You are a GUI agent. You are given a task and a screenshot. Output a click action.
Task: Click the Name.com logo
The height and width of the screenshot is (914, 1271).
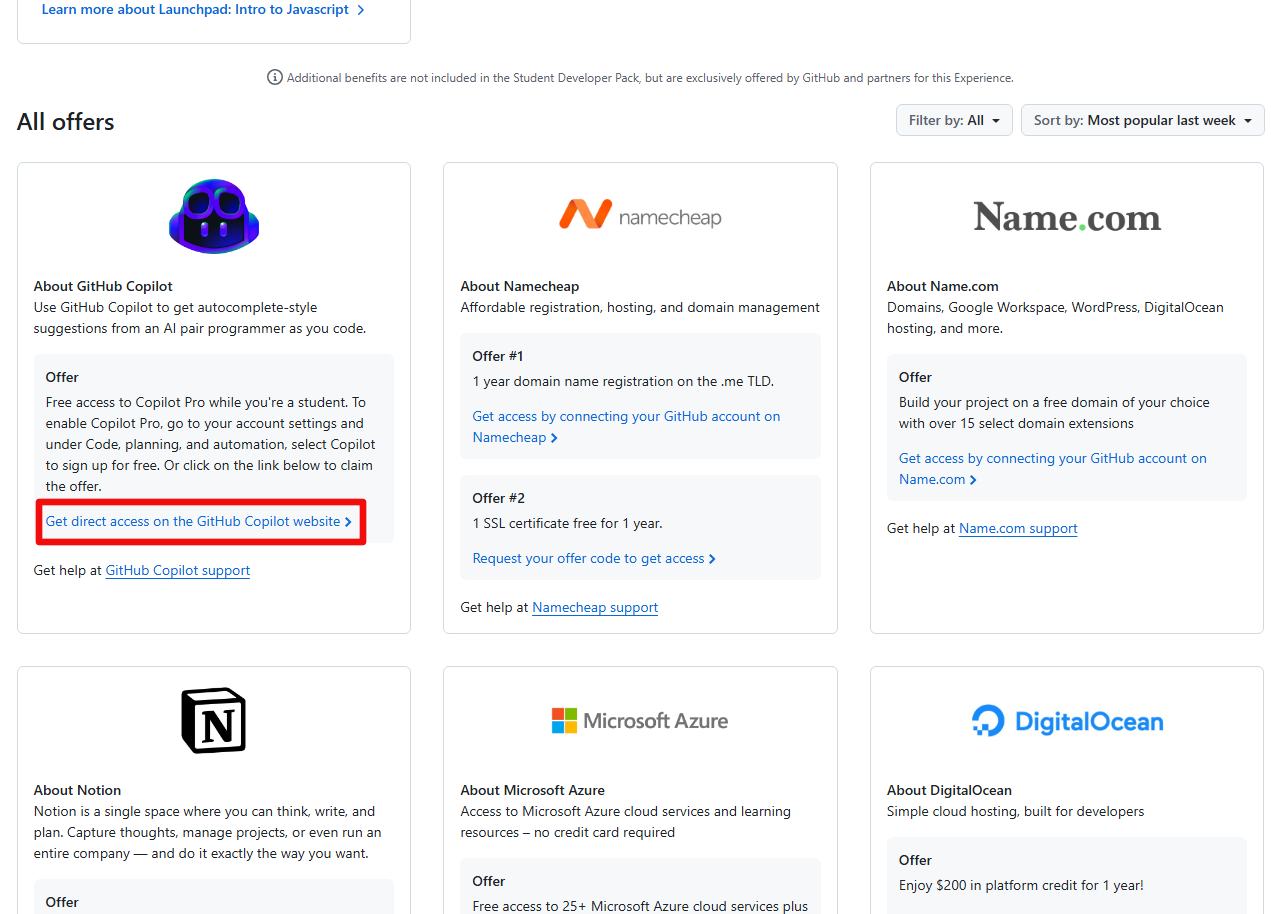point(1067,217)
